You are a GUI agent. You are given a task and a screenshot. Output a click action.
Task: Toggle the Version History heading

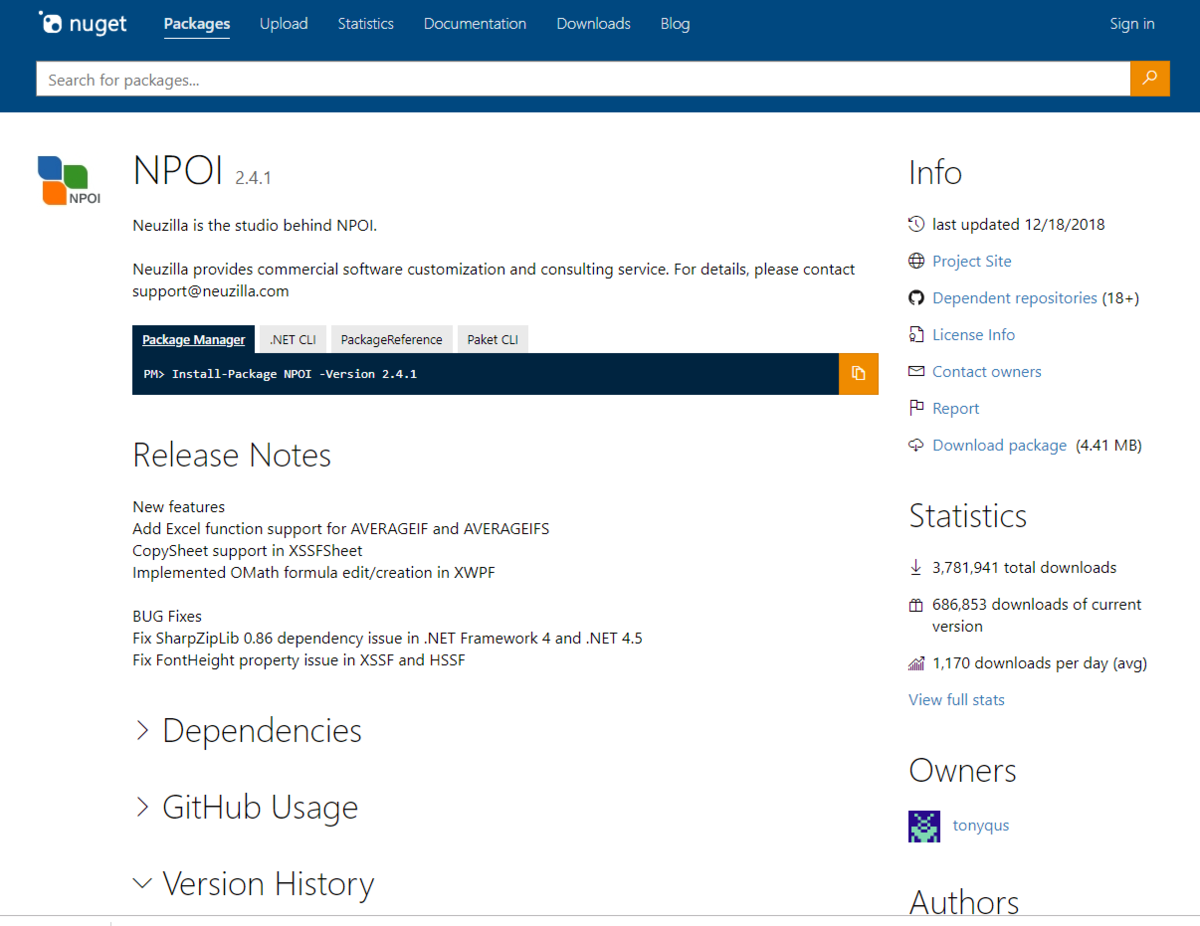pyautogui.click(x=268, y=884)
